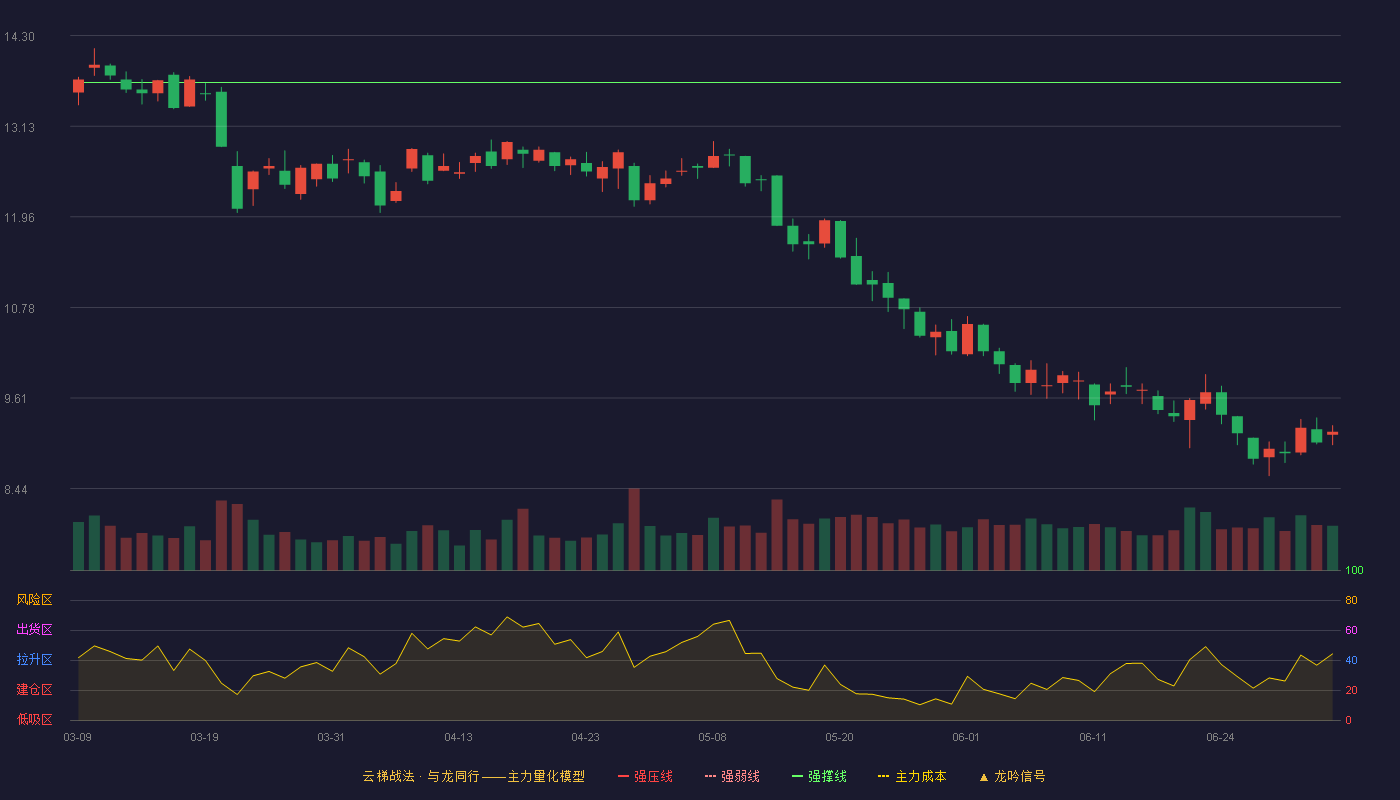This screenshot has height=800, width=1400.
Task: Toggle the 主力成本 legend item
Action: [x=912, y=776]
